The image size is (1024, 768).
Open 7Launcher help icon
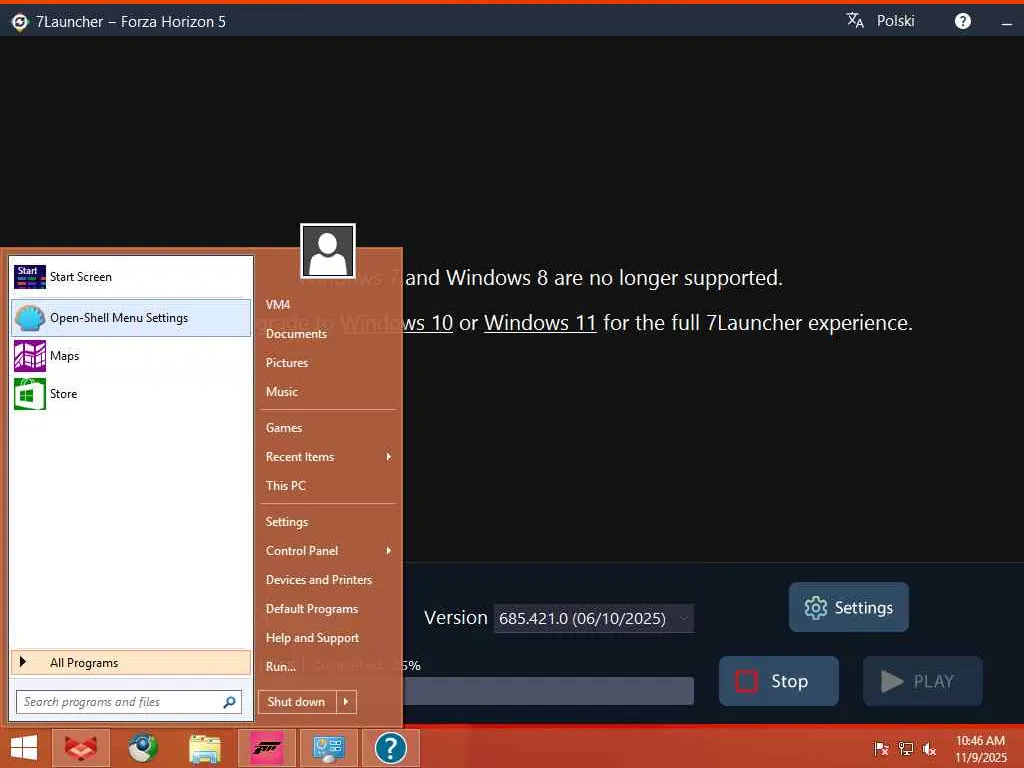click(963, 22)
